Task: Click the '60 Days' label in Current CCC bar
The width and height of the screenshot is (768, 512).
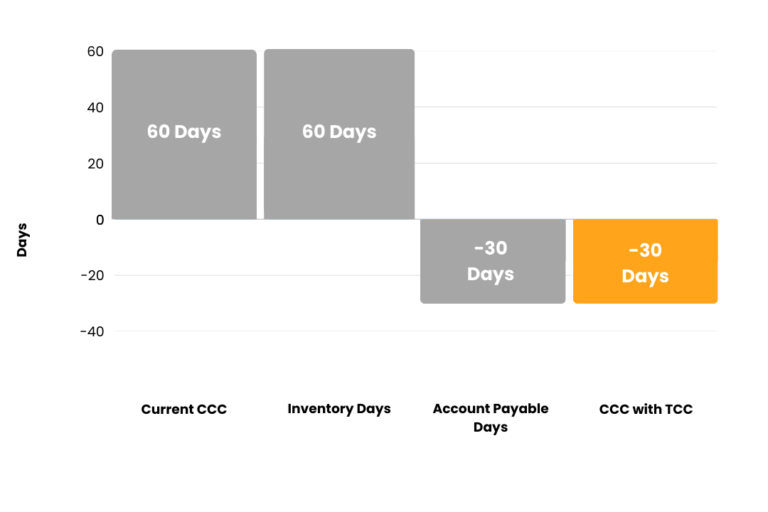Action: (x=184, y=132)
